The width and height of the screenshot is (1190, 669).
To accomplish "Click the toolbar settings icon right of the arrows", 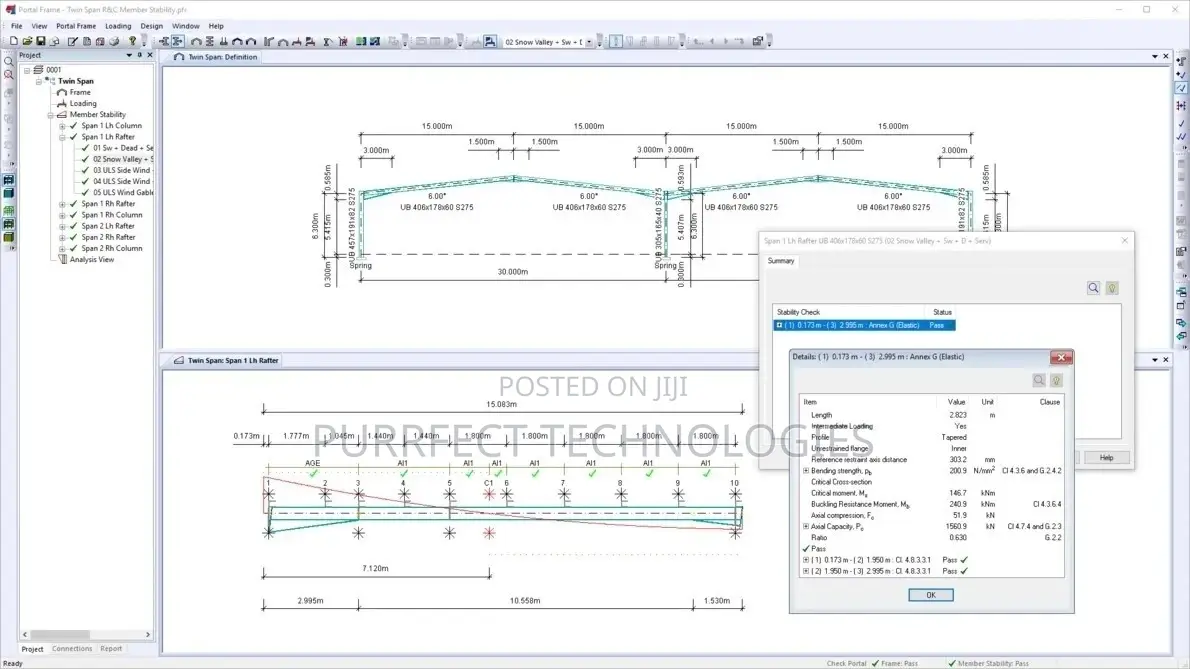I will (x=757, y=41).
